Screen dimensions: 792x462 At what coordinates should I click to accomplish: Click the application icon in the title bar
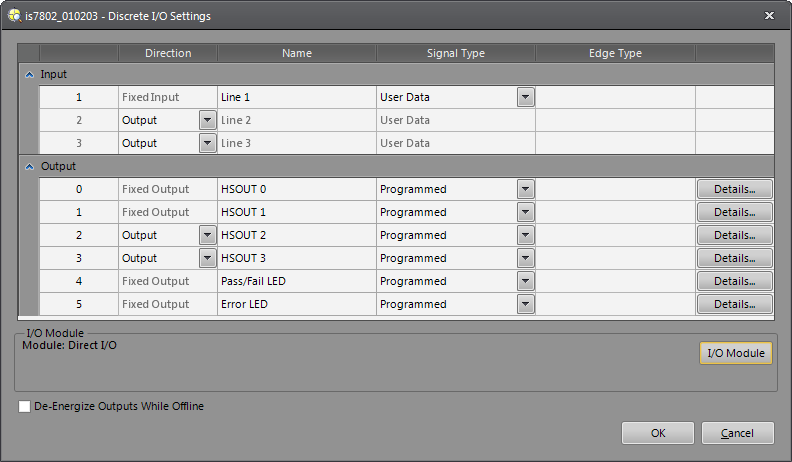coord(13,16)
